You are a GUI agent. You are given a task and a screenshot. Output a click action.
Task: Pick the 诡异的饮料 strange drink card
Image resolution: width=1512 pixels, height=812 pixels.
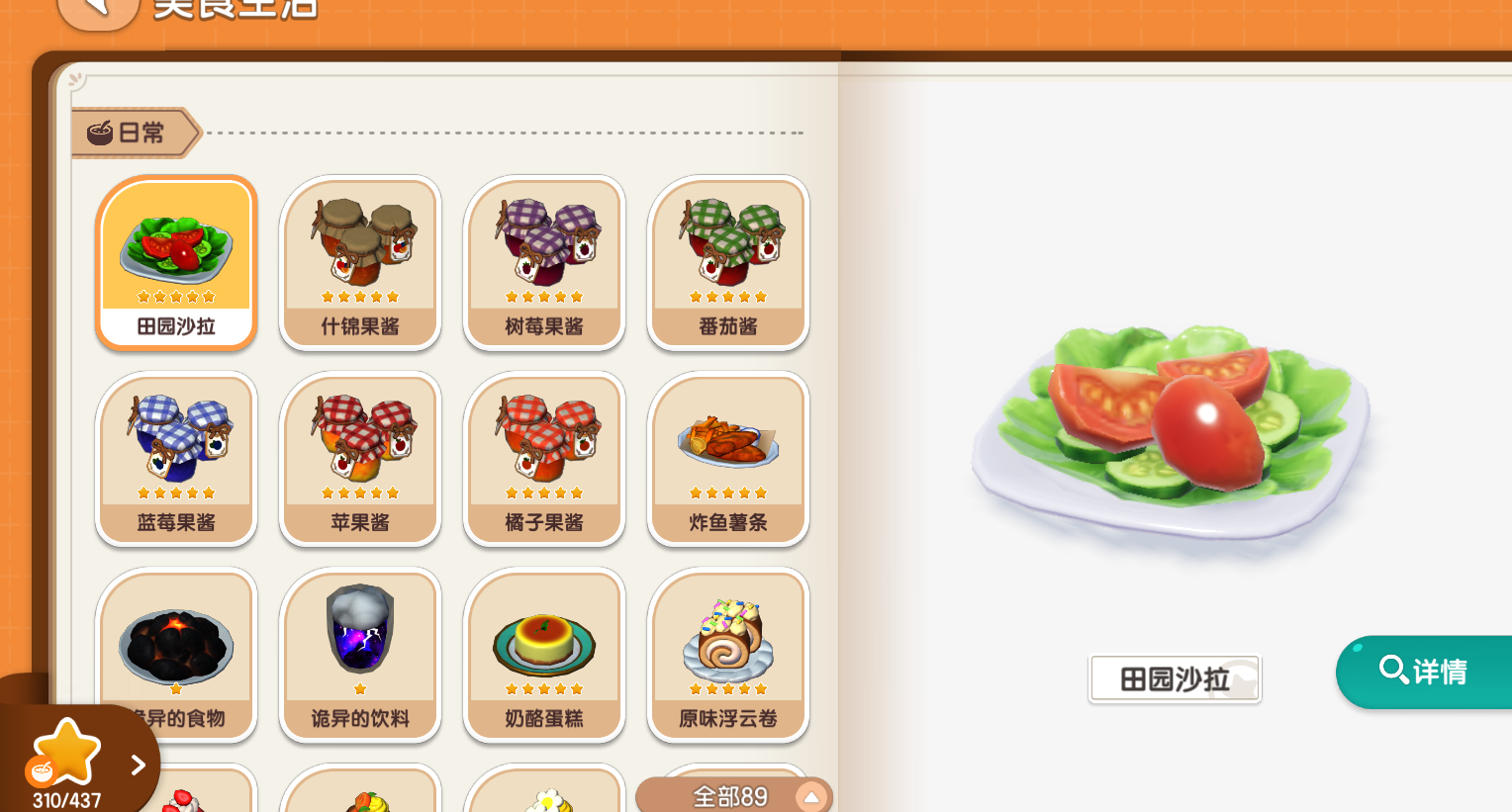[360, 655]
